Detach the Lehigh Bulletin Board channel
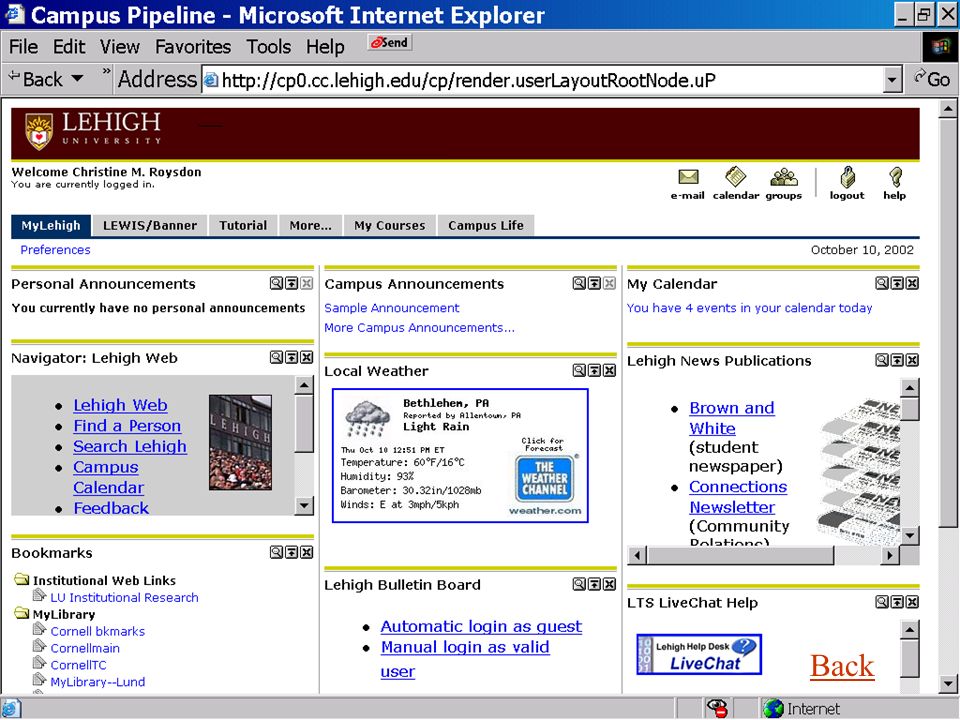The image size is (960, 720). tap(579, 584)
